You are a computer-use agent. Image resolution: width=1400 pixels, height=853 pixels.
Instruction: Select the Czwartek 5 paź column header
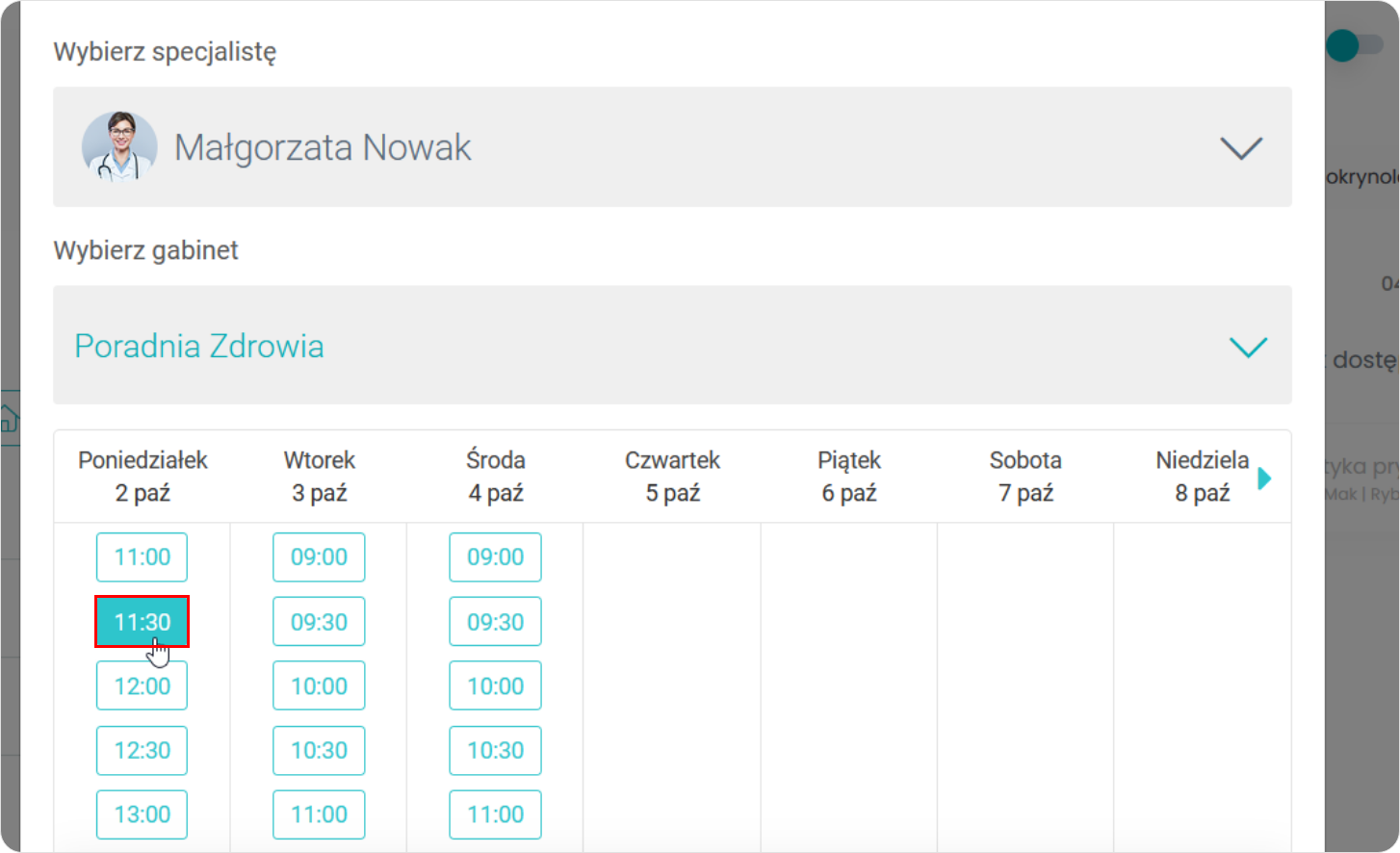[x=672, y=477]
